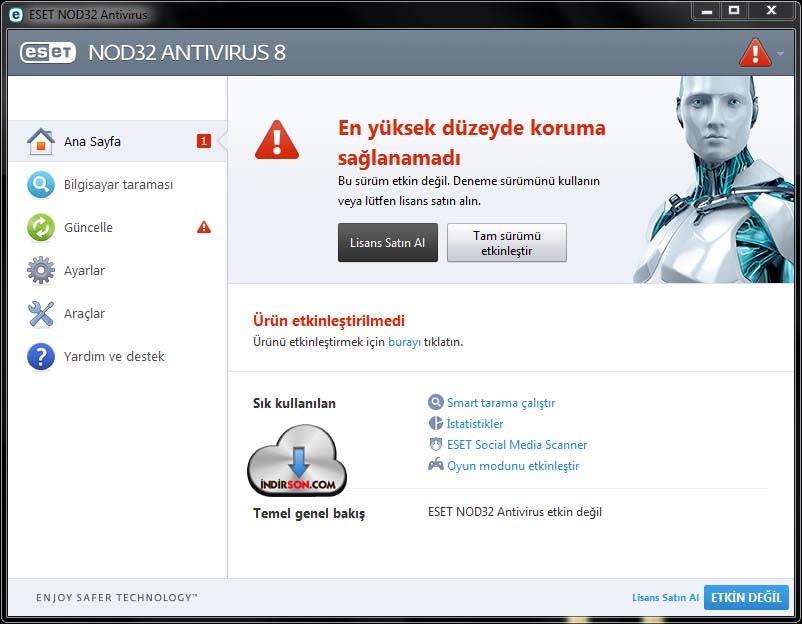This screenshot has width=802, height=624.
Task: Open İstatistikler link
Action: (x=475, y=424)
